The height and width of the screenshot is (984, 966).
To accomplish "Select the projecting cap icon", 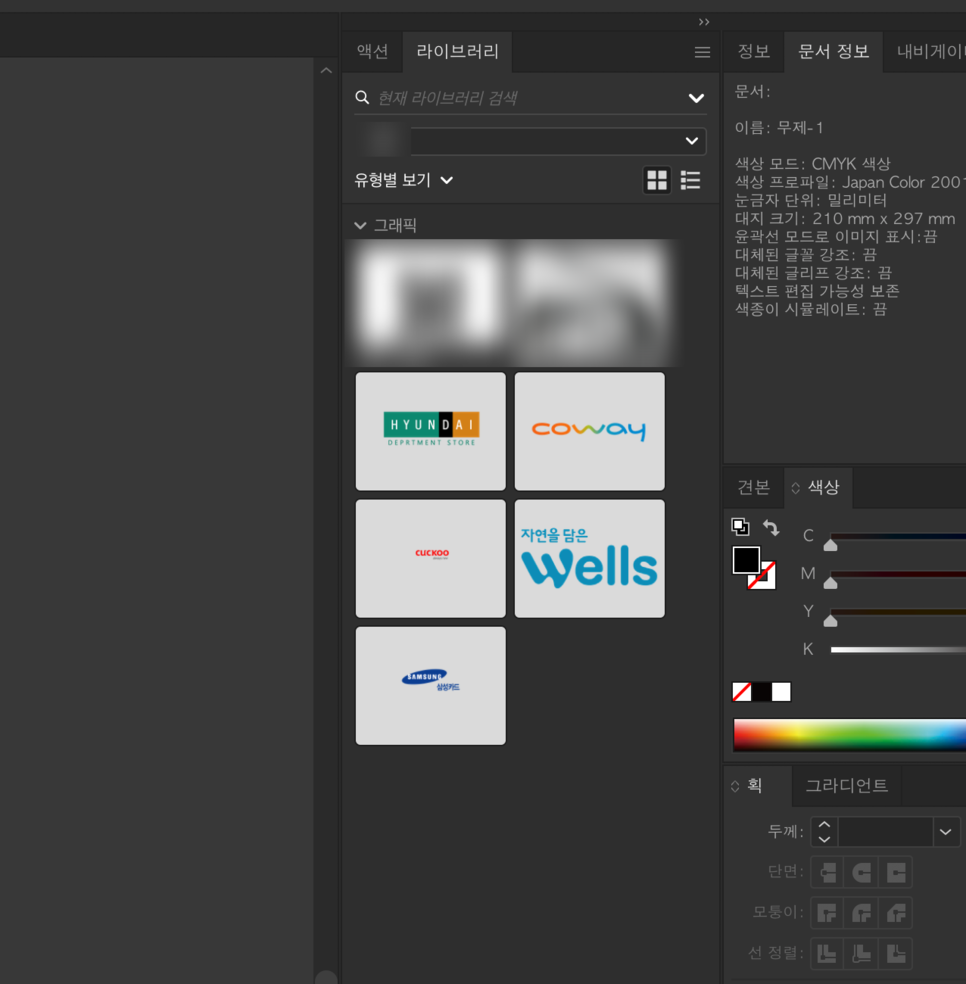I will (896, 872).
